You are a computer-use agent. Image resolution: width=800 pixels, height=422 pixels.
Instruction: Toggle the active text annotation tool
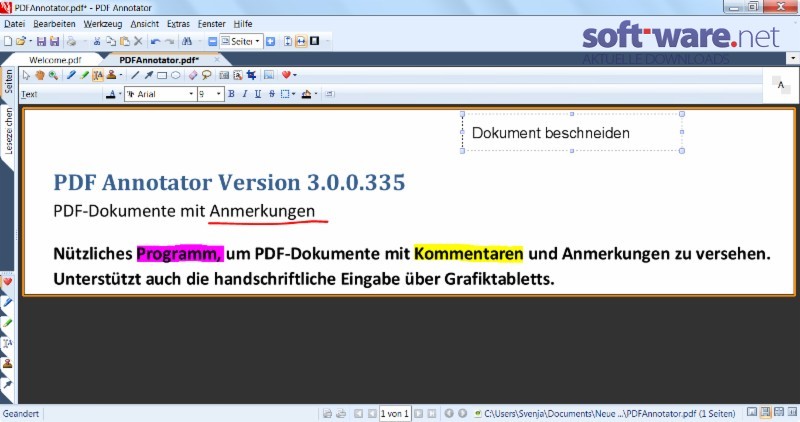(x=98, y=76)
